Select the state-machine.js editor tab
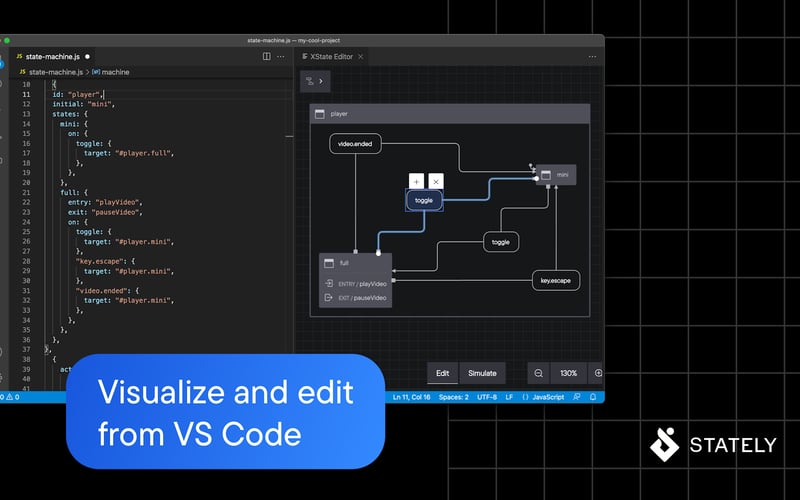 (x=53, y=57)
